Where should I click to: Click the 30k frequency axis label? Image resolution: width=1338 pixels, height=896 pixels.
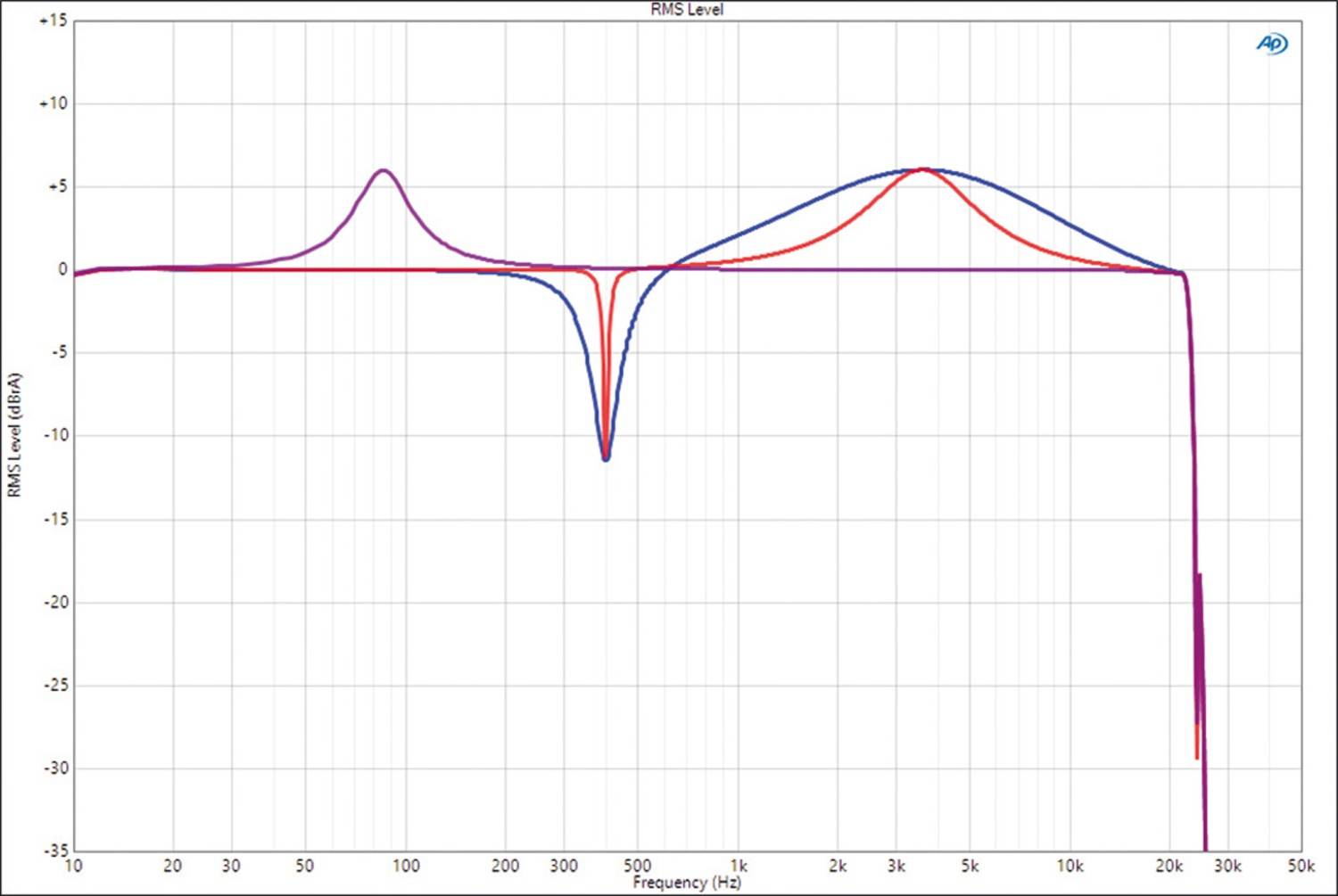pos(1227,866)
